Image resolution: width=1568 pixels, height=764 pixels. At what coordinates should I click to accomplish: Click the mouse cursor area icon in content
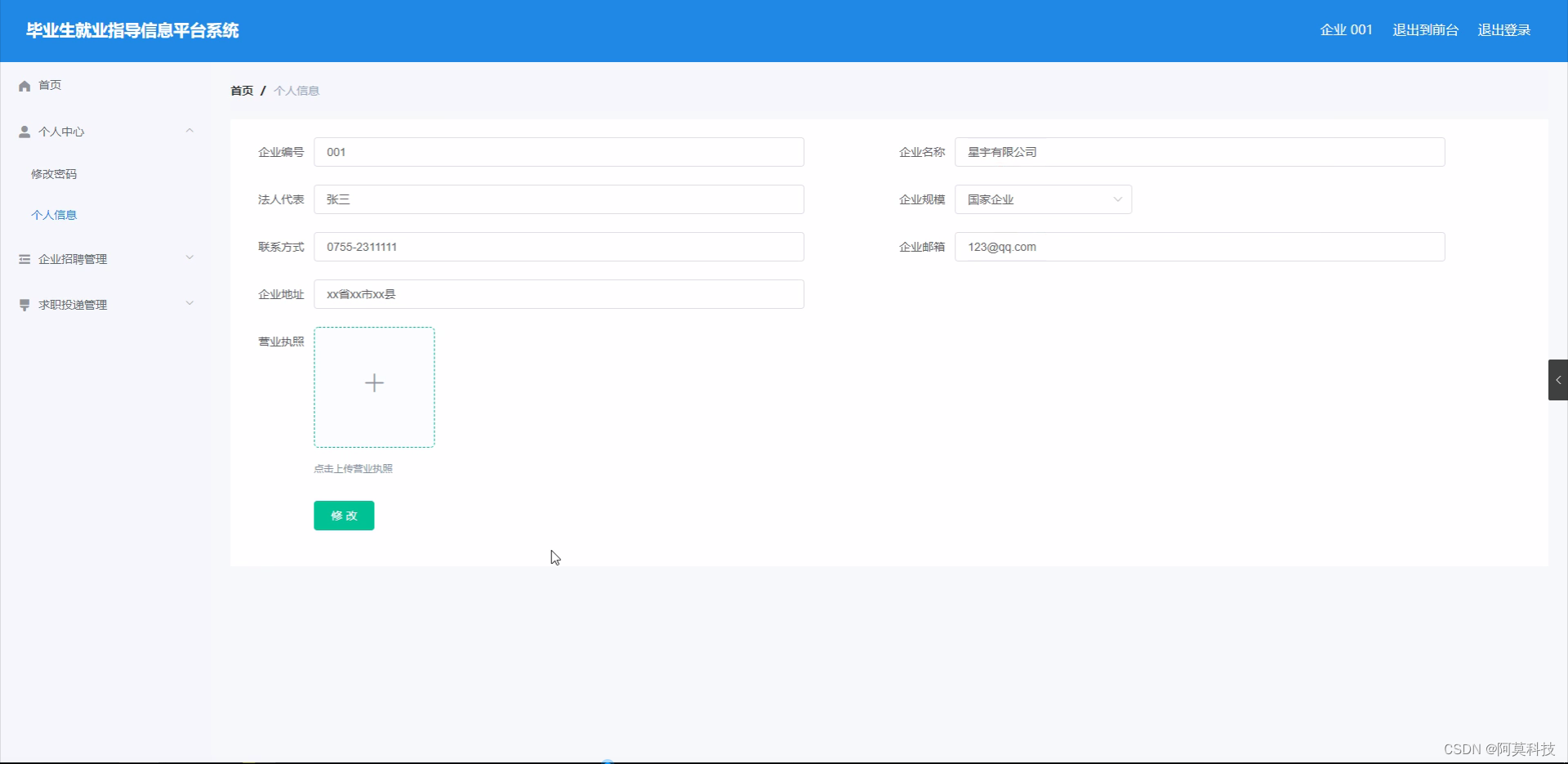point(555,556)
